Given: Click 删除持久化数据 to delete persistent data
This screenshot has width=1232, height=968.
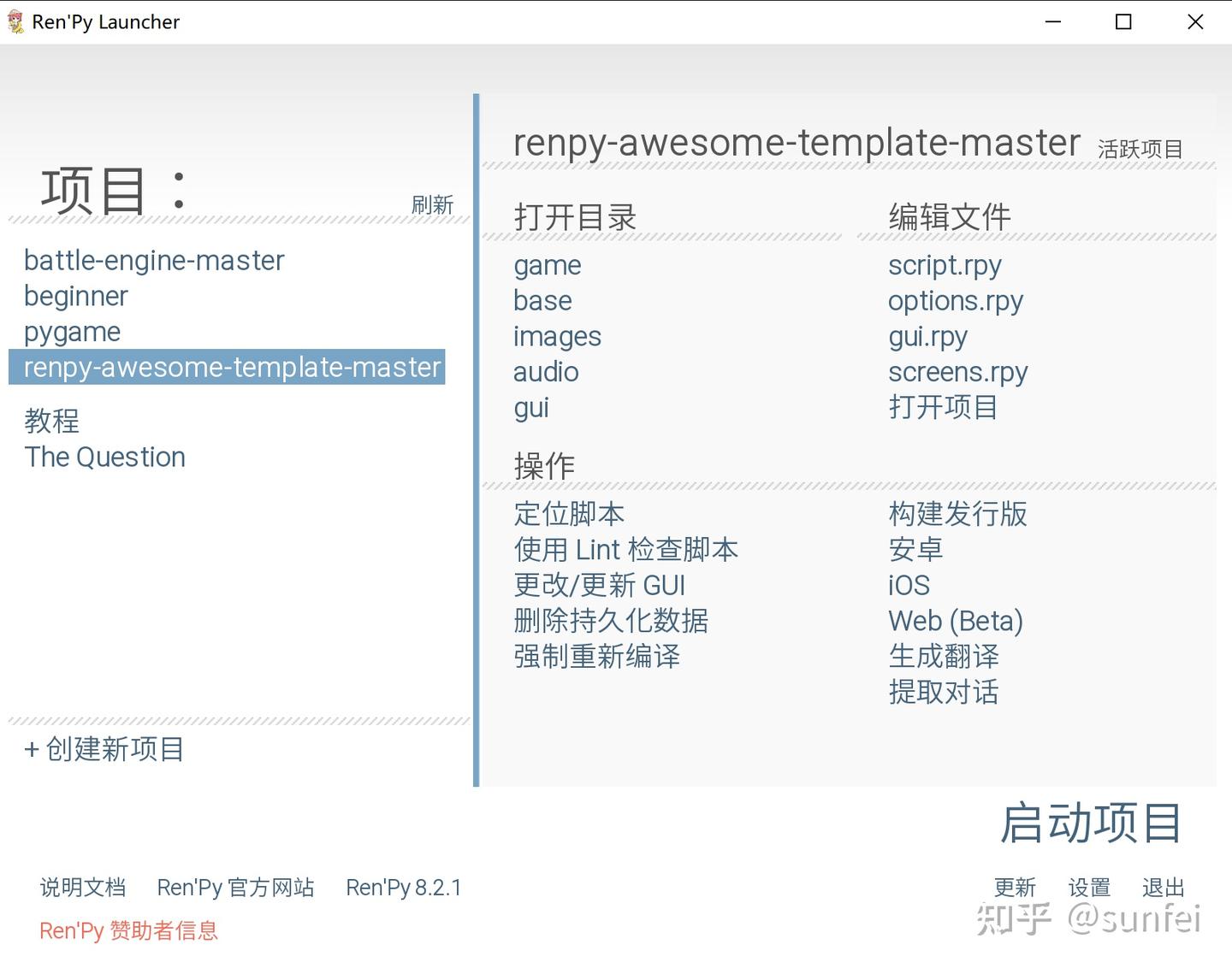Looking at the screenshot, I should (x=611, y=621).
